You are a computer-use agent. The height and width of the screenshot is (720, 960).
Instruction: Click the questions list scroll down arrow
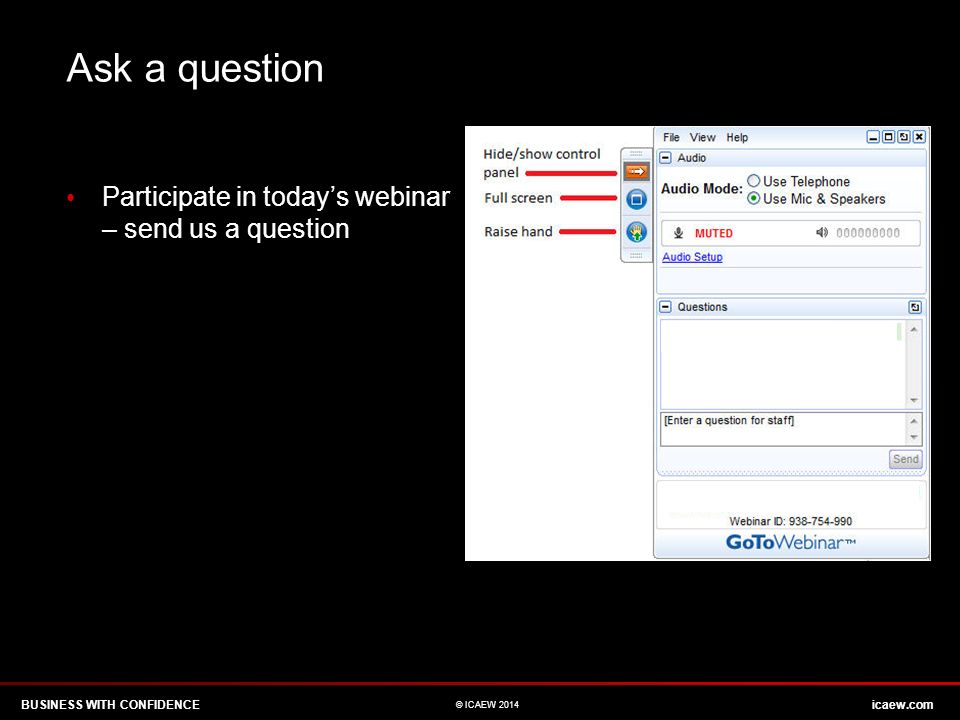(x=913, y=400)
